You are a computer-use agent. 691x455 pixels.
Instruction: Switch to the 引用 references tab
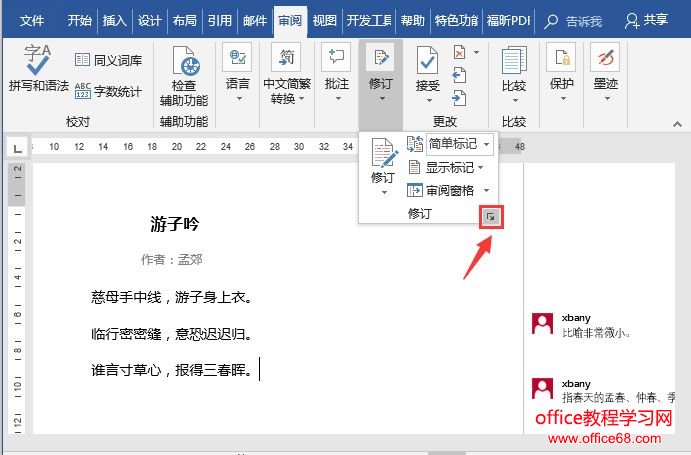(219, 20)
